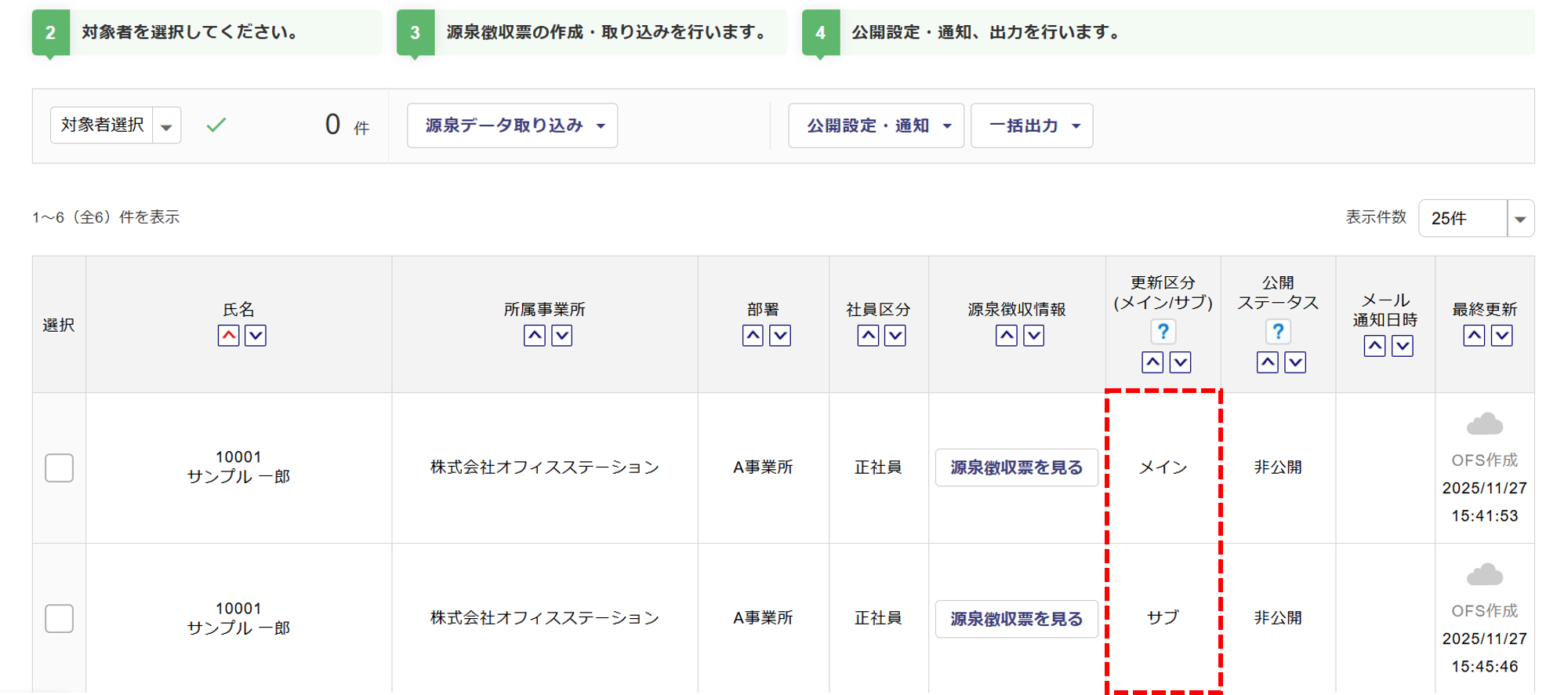Sort 最終更新 column descending
This screenshot has width=1568, height=695.
tap(1501, 336)
